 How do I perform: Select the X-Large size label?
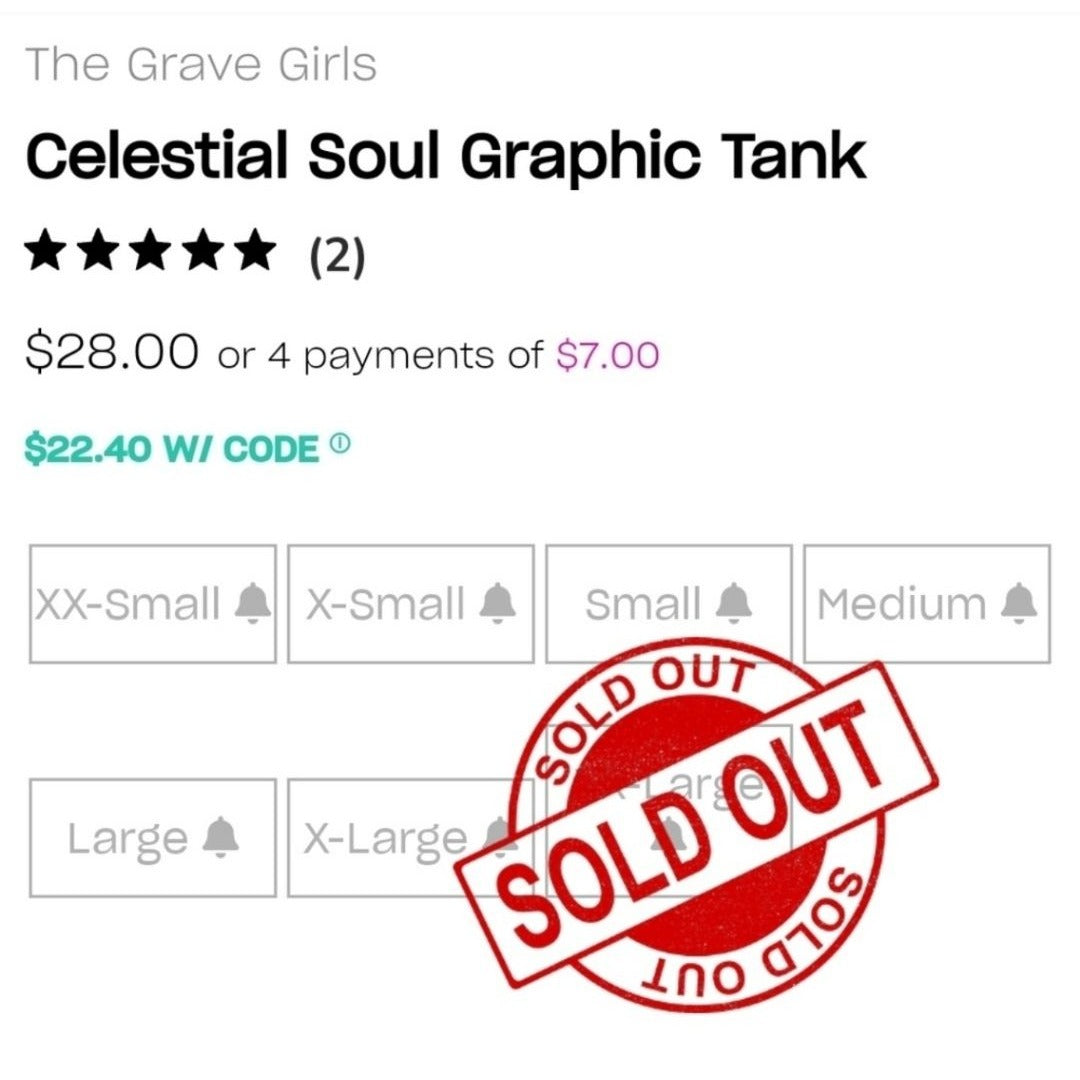click(x=385, y=840)
